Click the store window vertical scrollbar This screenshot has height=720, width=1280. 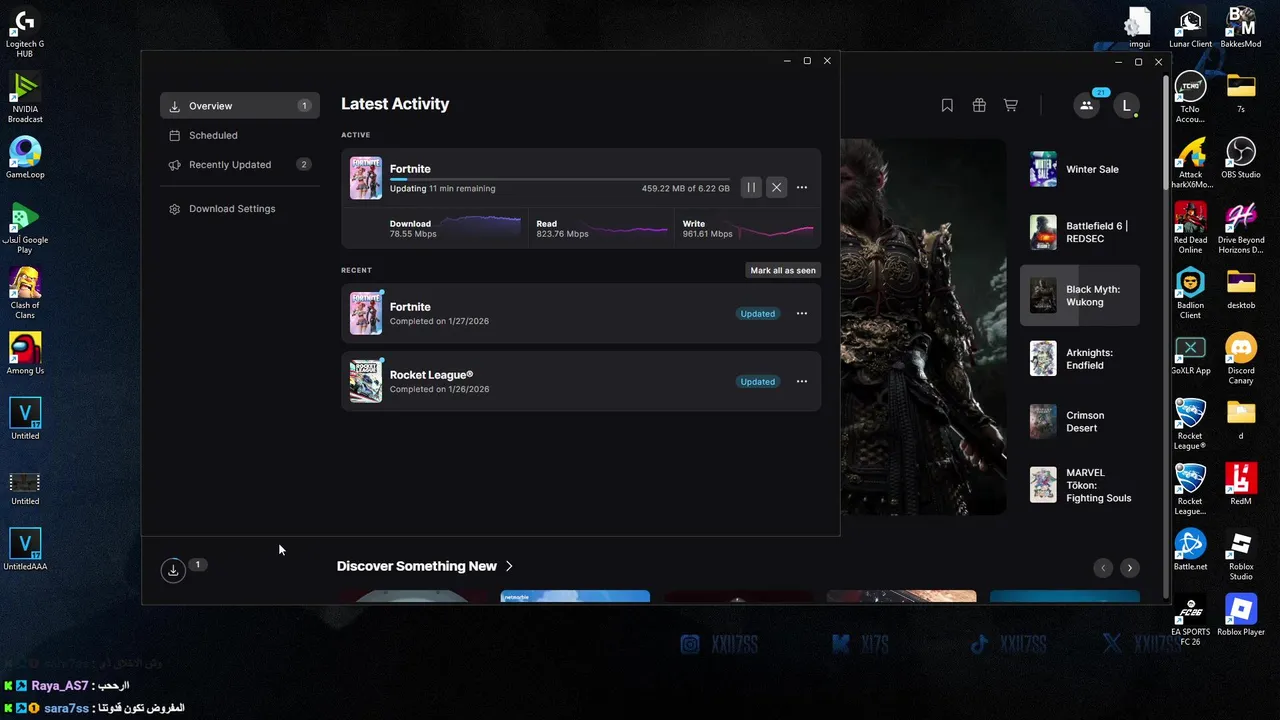(1165, 133)
